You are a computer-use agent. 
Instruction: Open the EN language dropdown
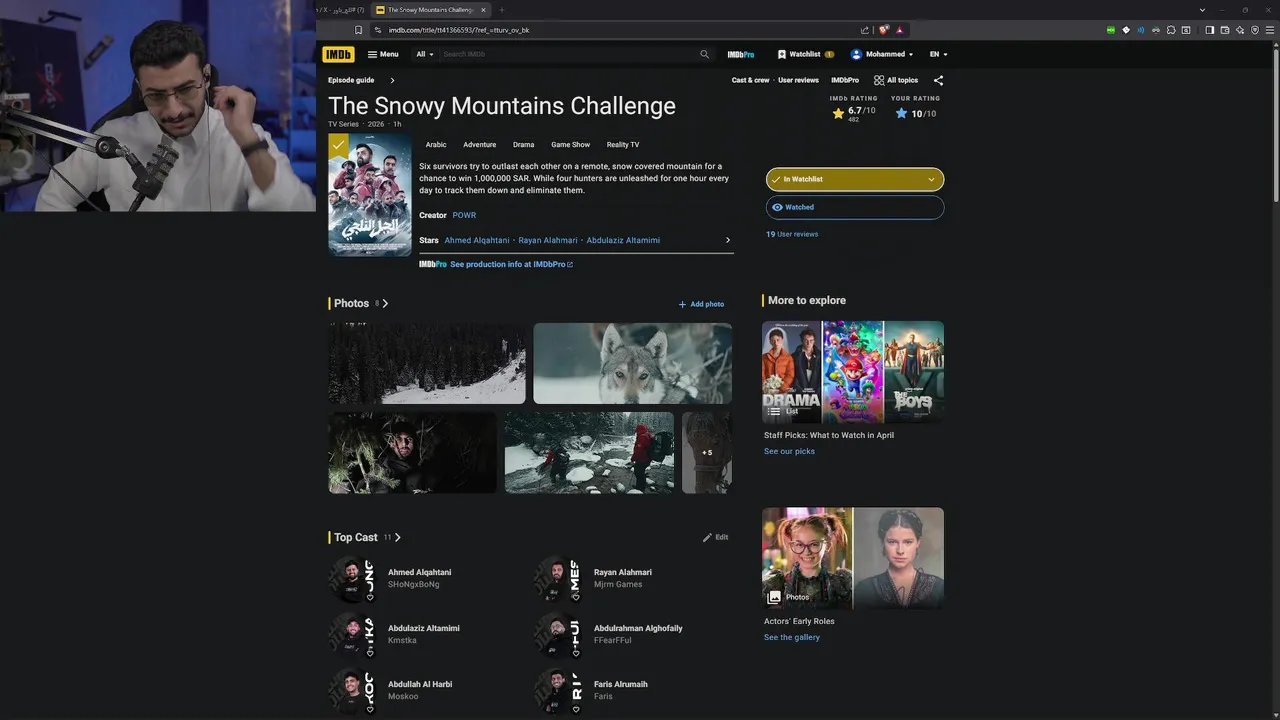coord(938,54)
